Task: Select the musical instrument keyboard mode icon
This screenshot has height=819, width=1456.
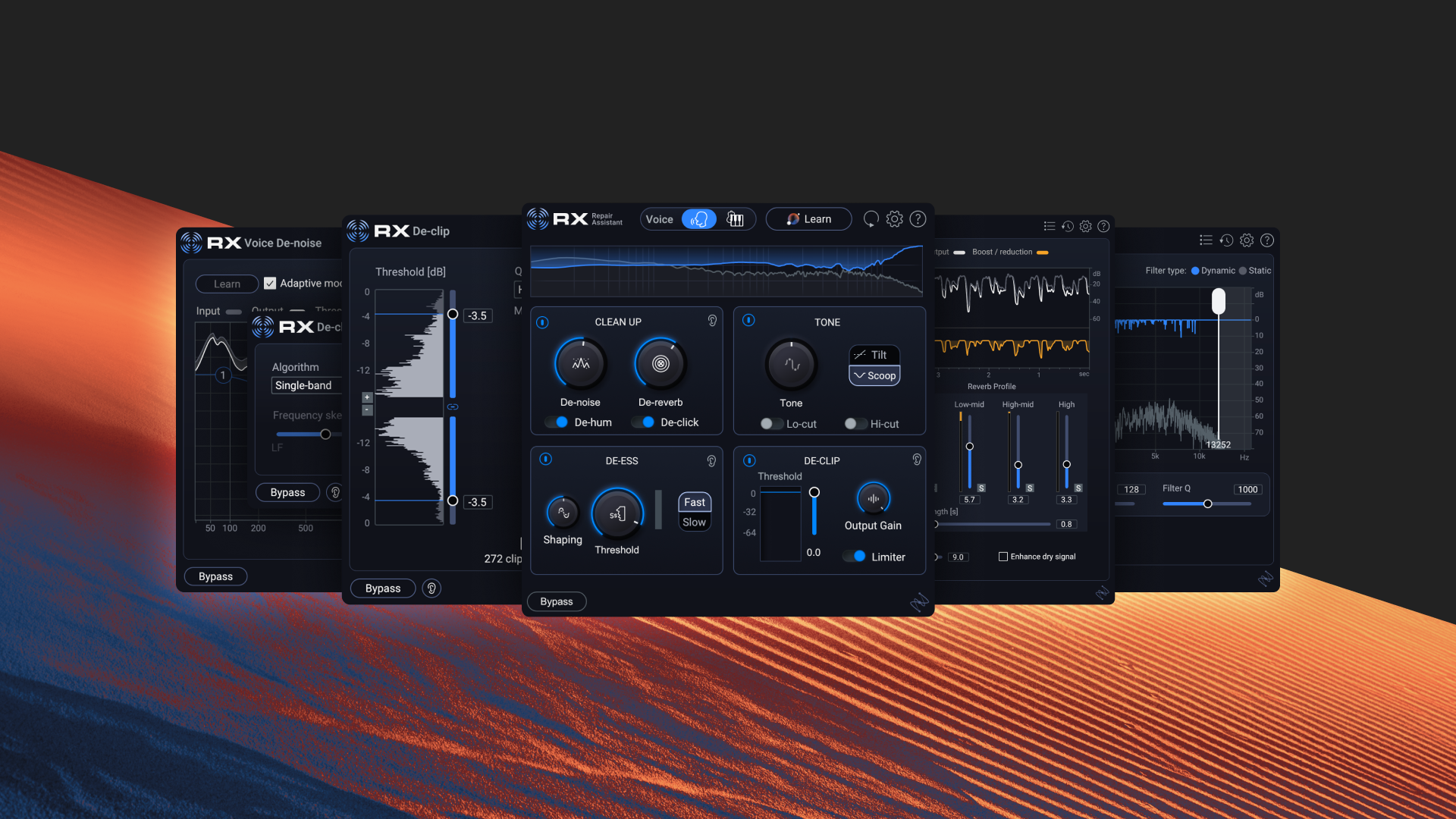Action: coord(735,219)
